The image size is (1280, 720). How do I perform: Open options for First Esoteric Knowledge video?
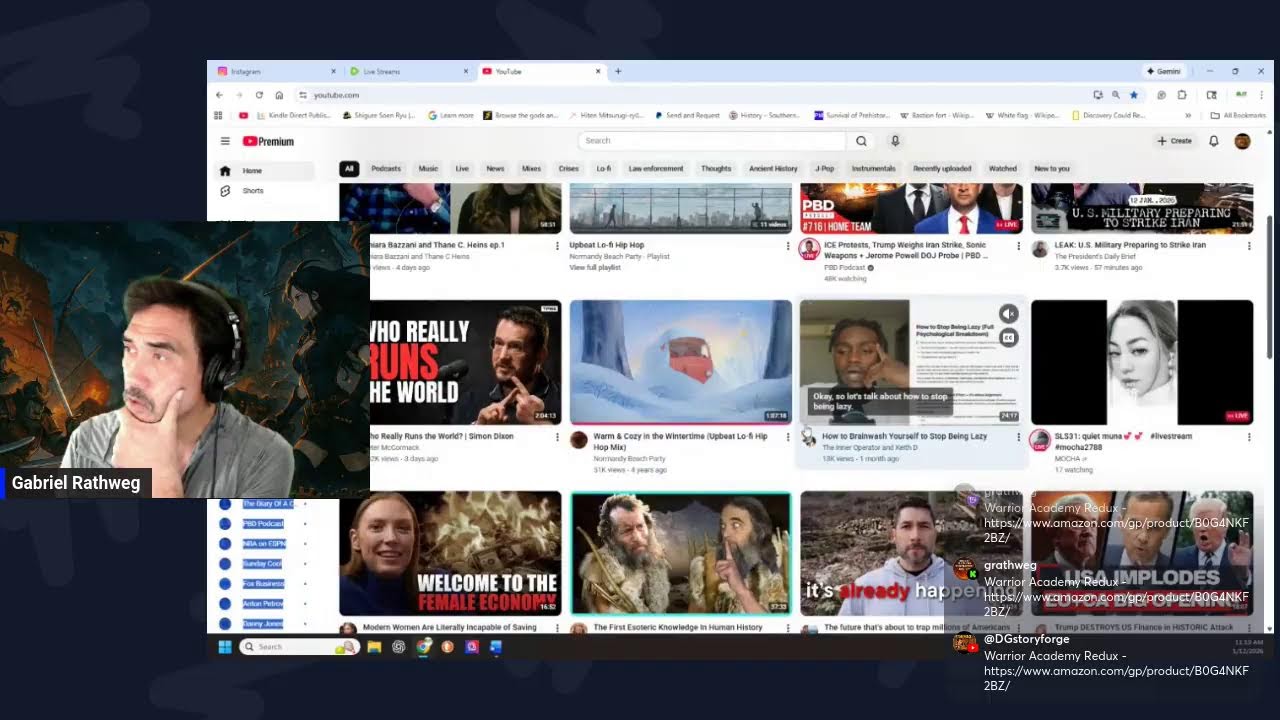coord(788,628)
